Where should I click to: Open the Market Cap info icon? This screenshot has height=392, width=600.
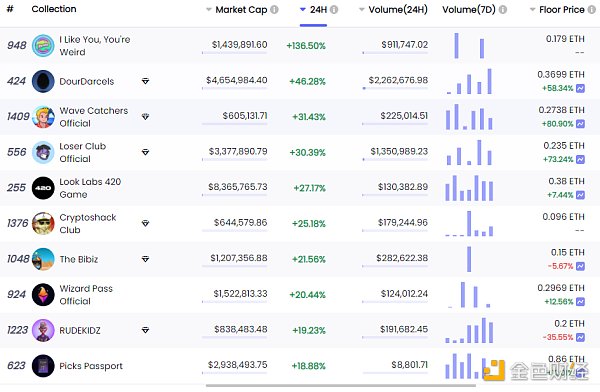coord(274,10)
